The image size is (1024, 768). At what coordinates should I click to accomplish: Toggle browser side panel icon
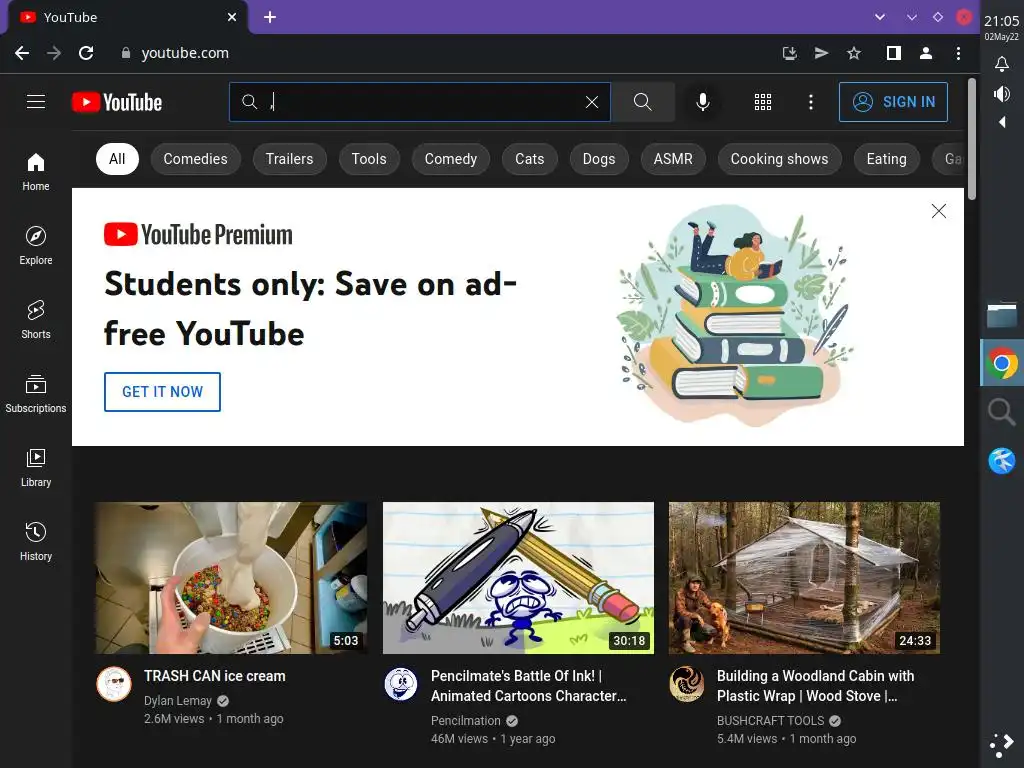(x=893, y=53)
